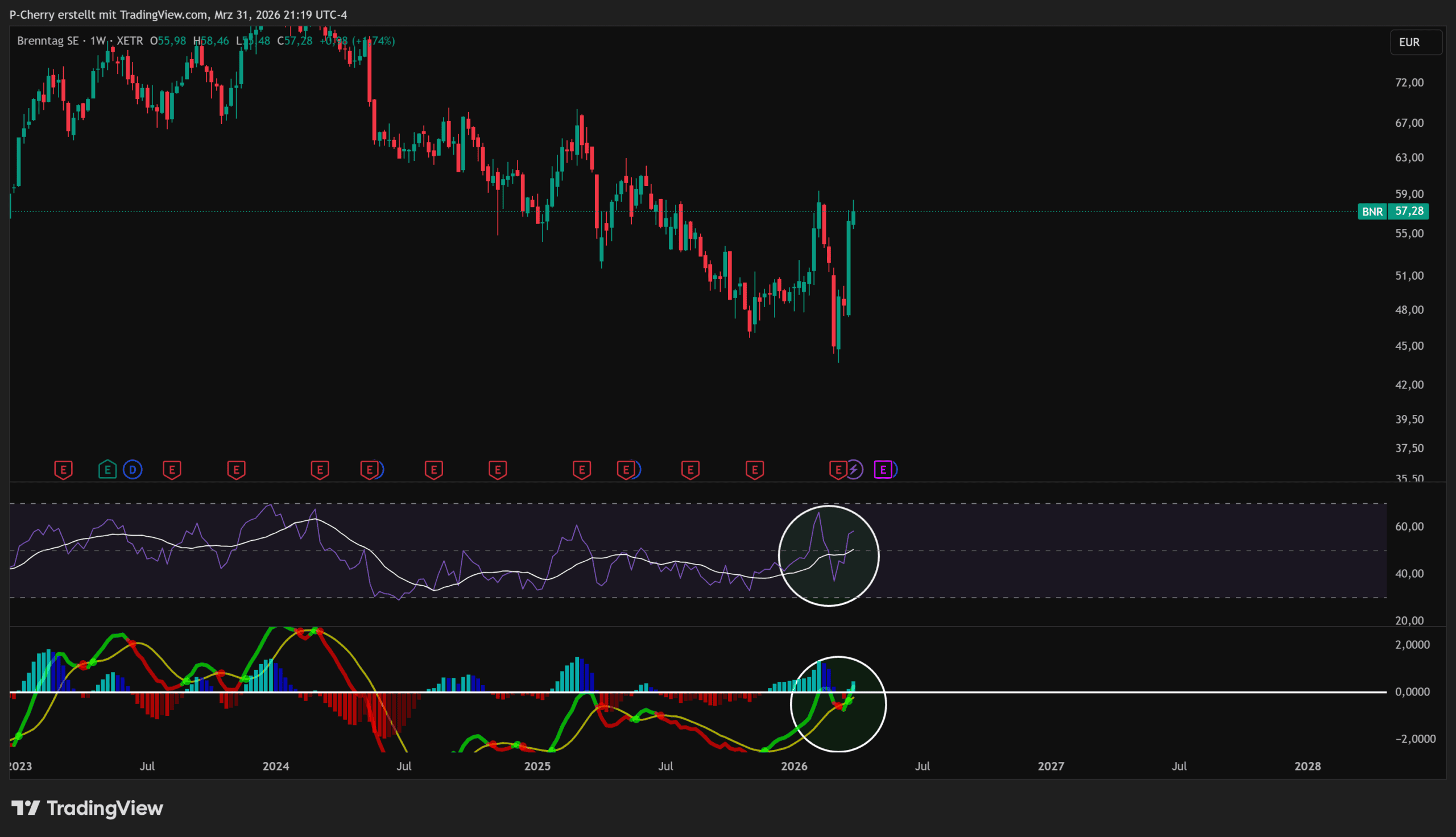
Task: Open the EUR currency selector
Action: (1415, 42)
